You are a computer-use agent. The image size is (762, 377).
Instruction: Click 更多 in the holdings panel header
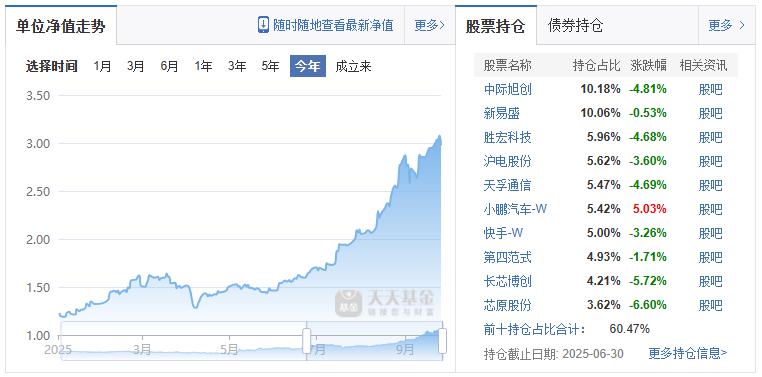(x=727, y=25)
